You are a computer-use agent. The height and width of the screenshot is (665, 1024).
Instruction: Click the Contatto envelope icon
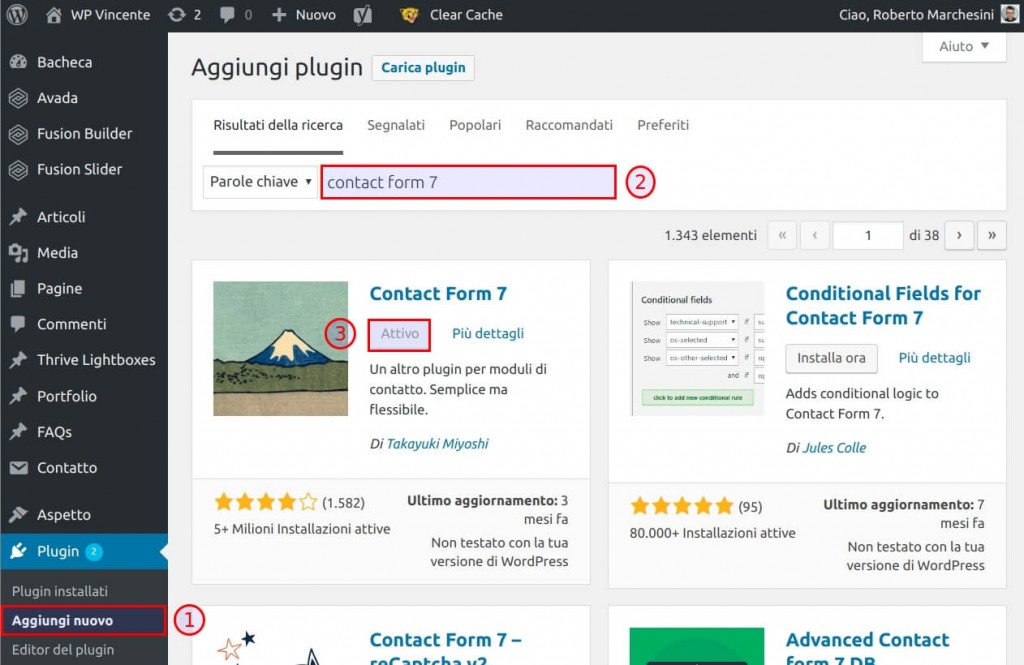[x=18, y=468]
